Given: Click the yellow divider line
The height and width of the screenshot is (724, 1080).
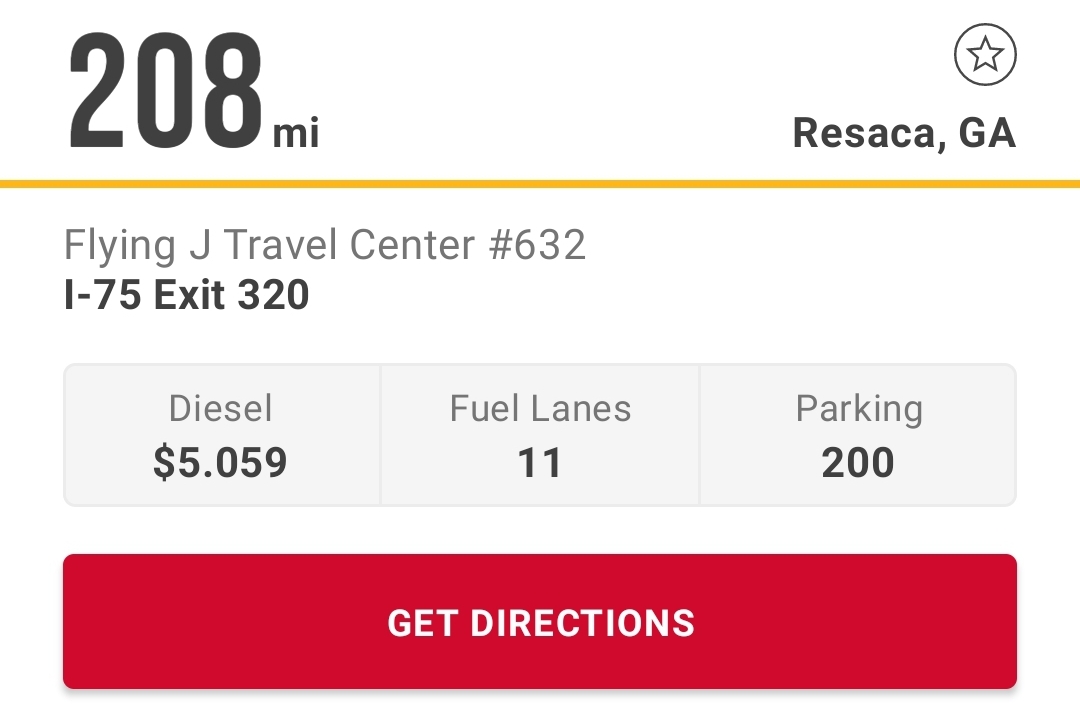Looking at the screenshot, I should coord(540,184).
